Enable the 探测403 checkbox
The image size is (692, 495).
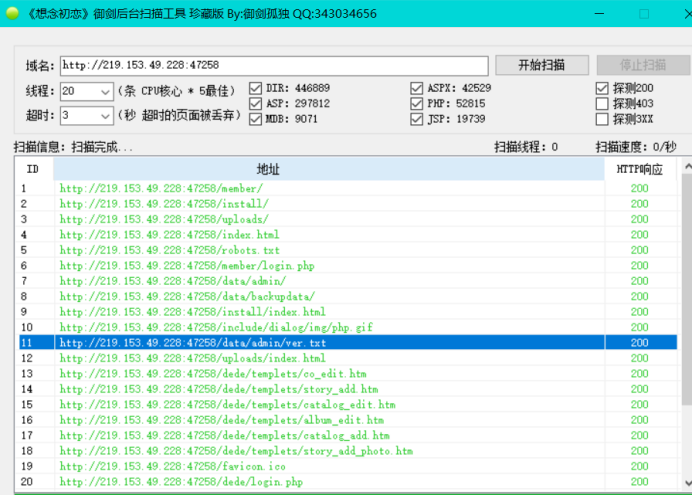tap(602, 104)
